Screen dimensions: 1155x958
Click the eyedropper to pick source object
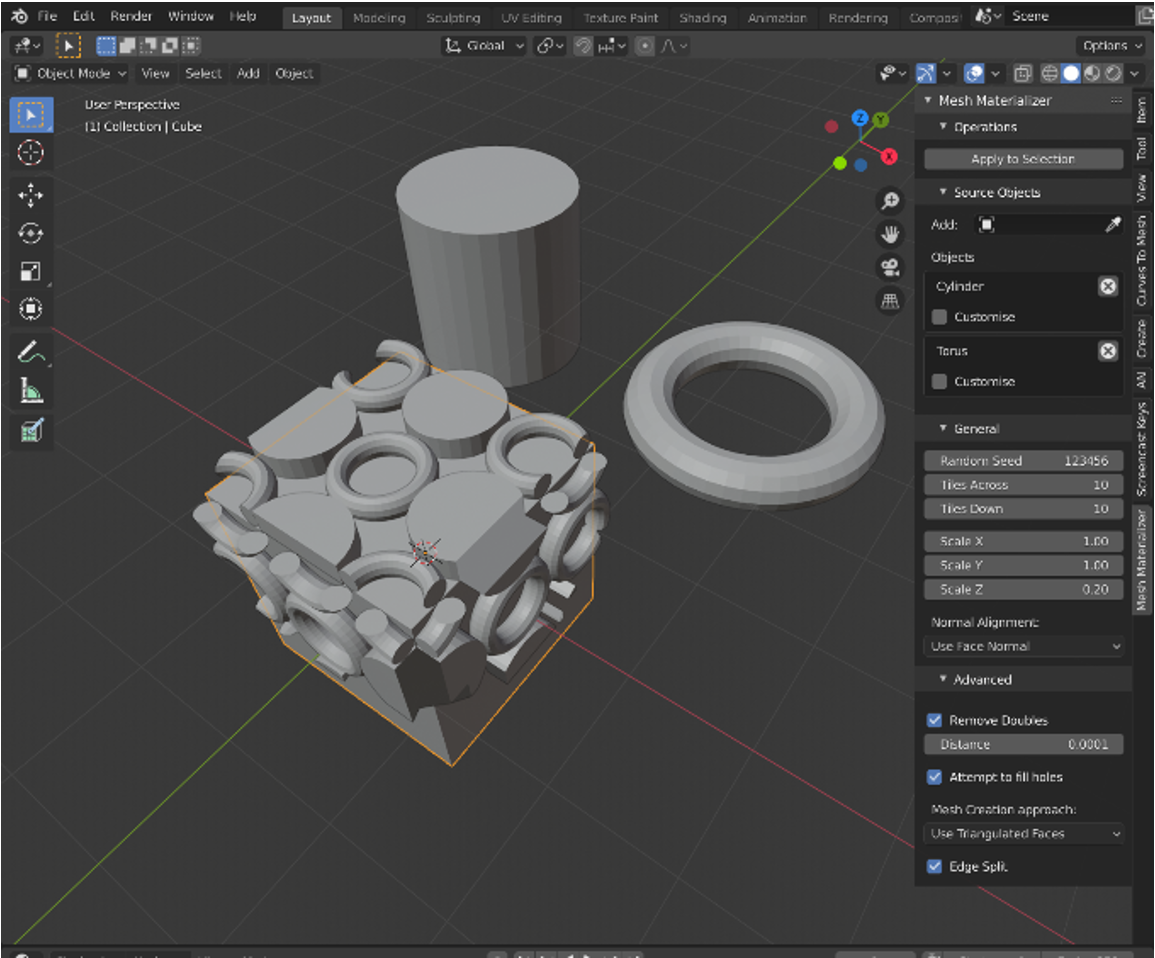click(x=1112, y=225)
